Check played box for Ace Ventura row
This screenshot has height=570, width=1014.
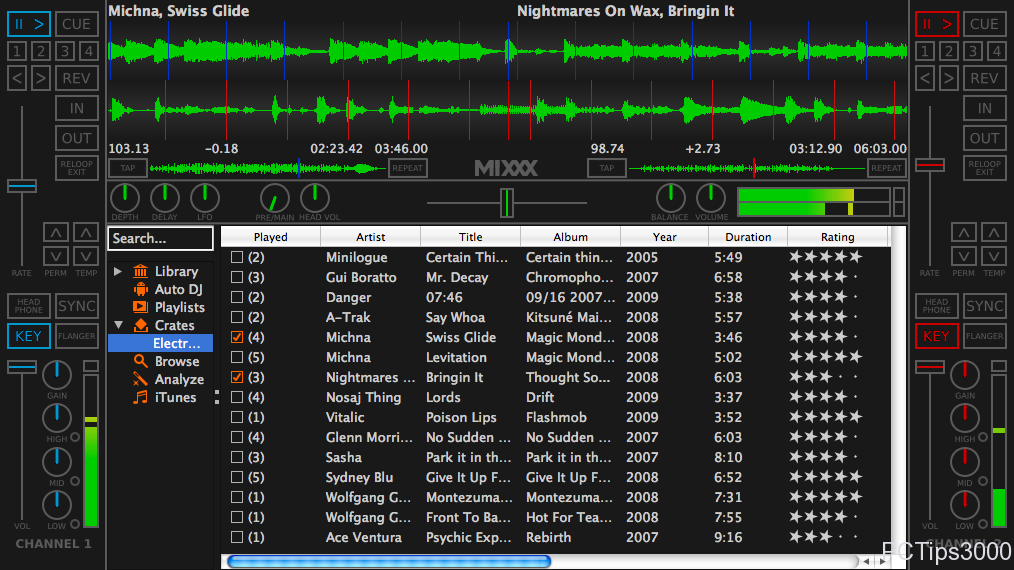tap(237, 537)
